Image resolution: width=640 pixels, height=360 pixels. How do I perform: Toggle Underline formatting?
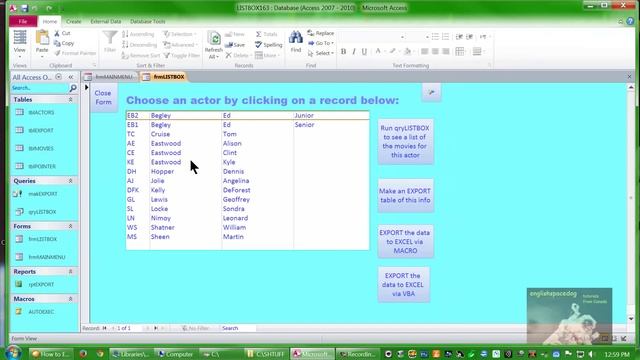pos(364,51)
